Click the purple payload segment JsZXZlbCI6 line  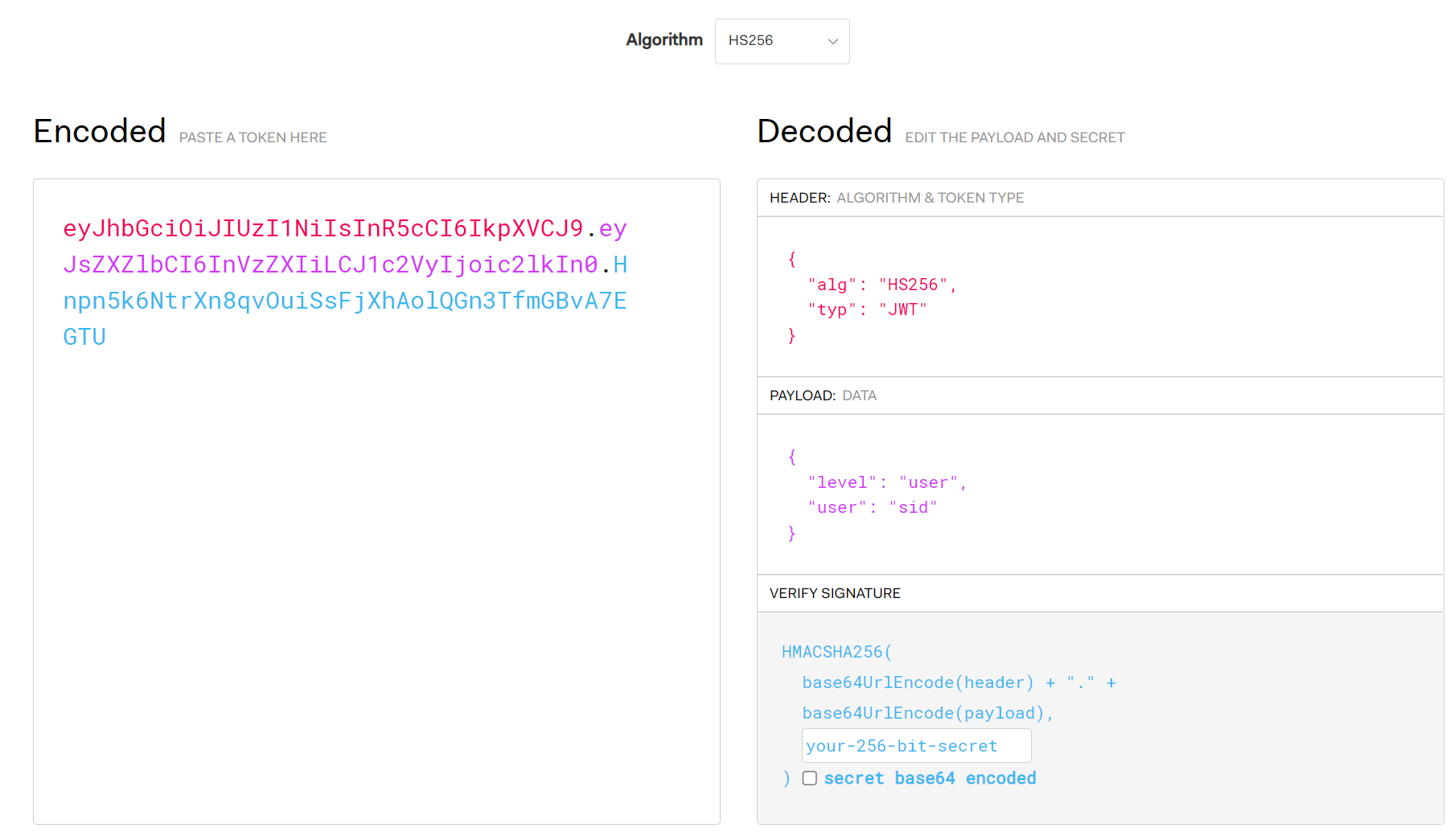331,264
